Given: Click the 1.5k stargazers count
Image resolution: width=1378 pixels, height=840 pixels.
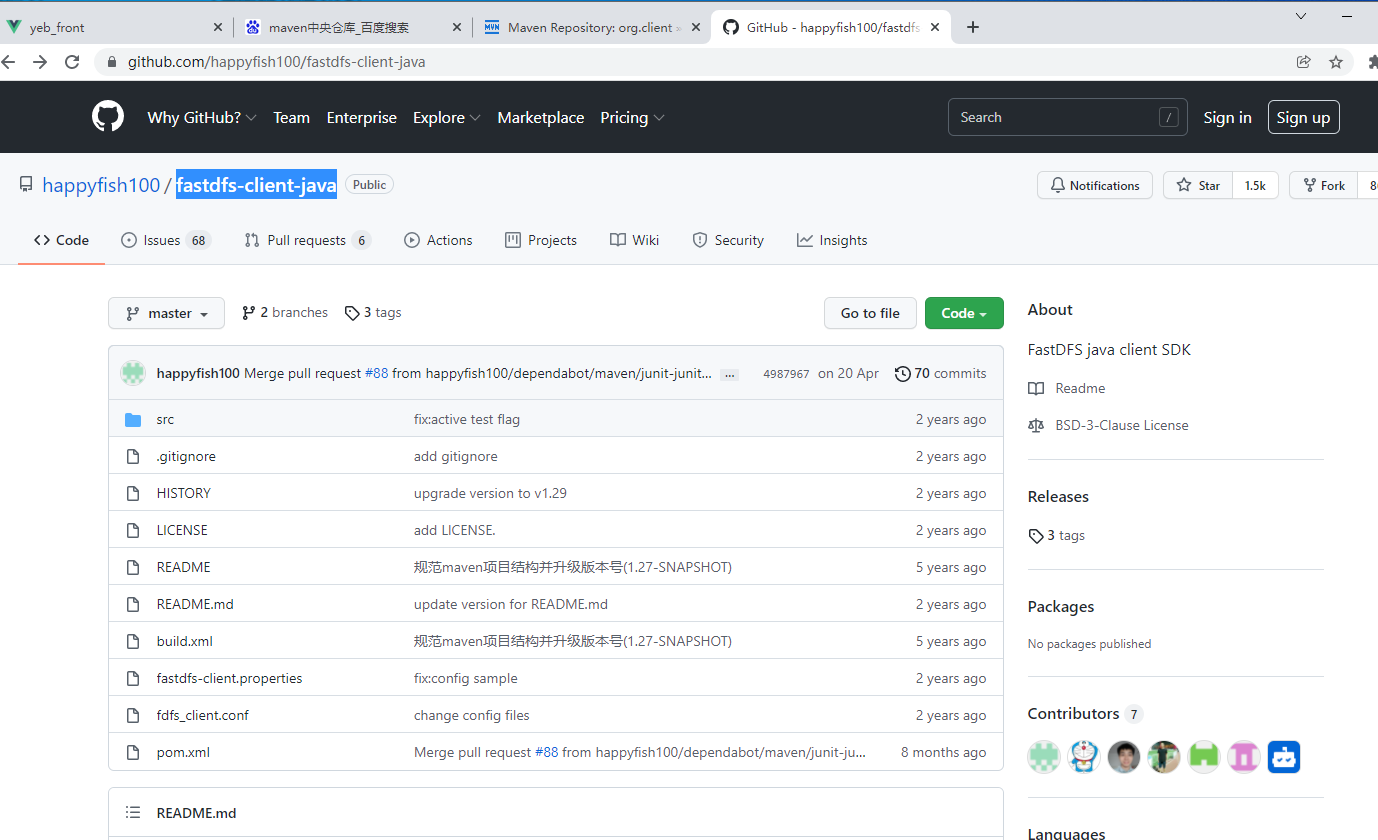Looking at the screenshot, I should 1255,186.
